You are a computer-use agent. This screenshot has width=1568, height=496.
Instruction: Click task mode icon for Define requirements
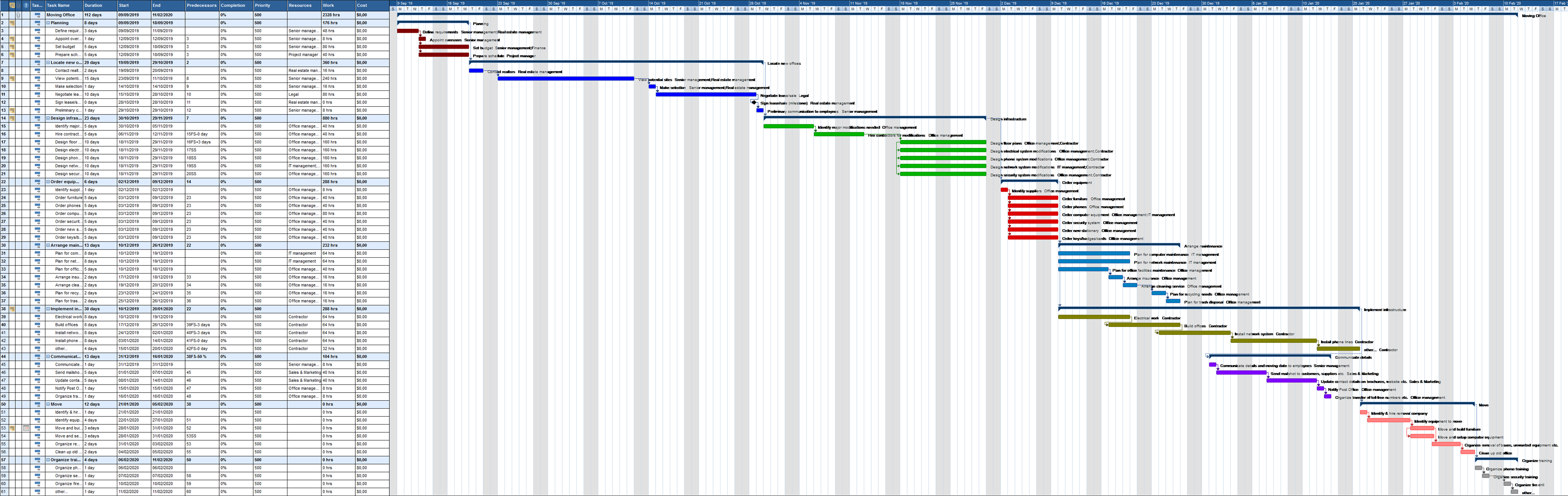[x=37, y=30]
